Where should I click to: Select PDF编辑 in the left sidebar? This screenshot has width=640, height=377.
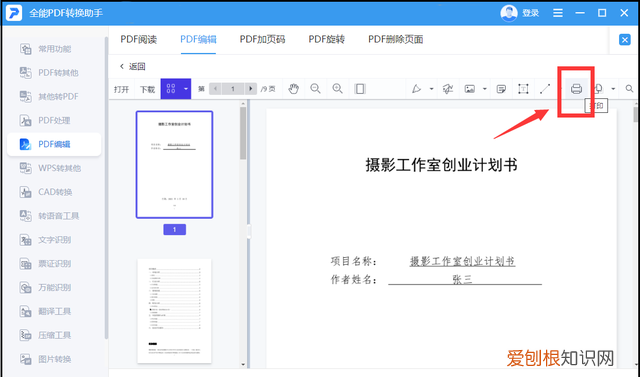coord(54,144)
